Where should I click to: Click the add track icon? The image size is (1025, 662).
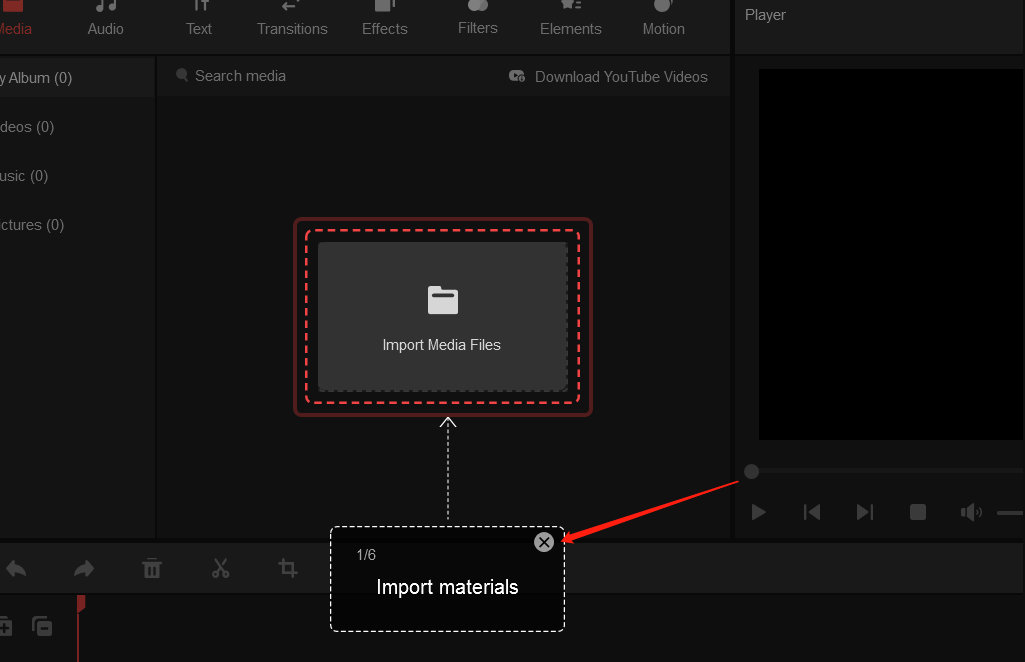[5, 627]
